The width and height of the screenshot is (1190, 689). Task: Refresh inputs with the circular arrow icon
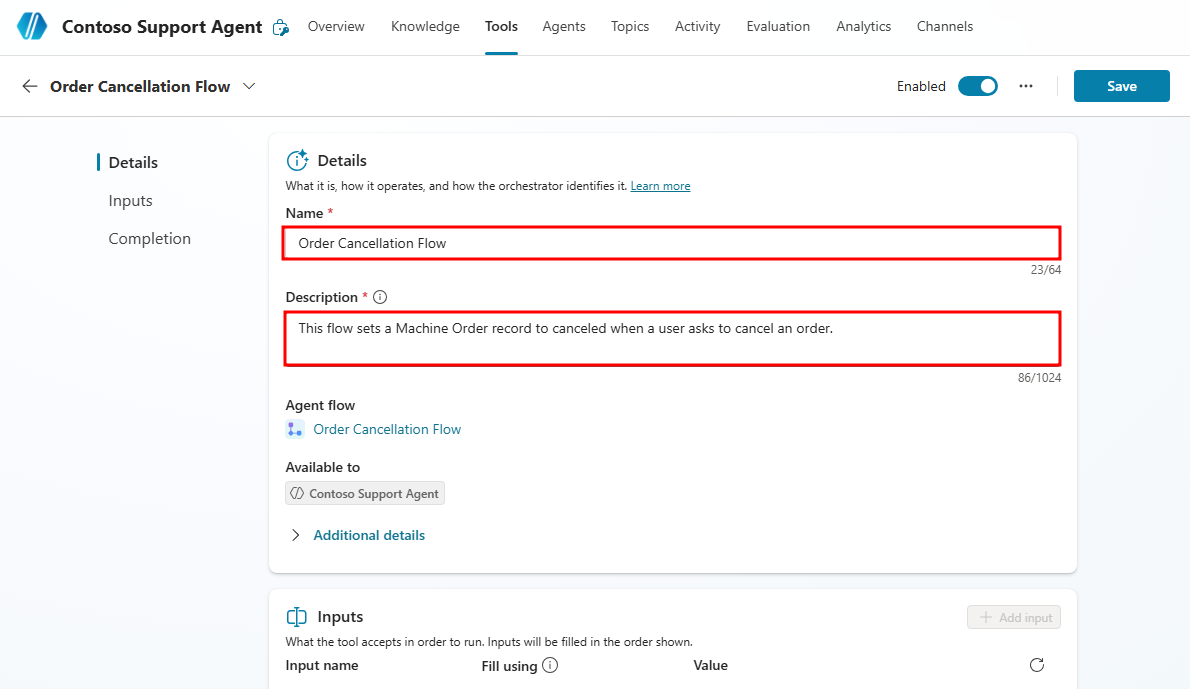(x=1037, y=665)
